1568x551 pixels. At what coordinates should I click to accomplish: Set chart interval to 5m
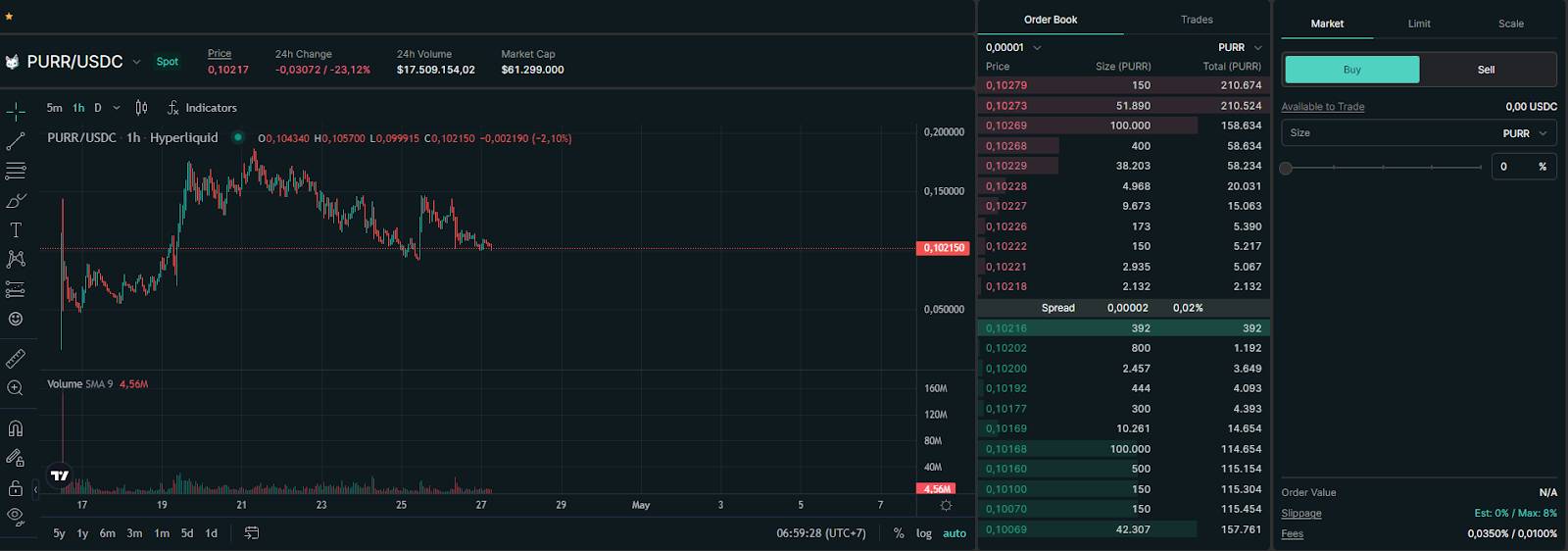pyautogui.click(x=55, y=108)
